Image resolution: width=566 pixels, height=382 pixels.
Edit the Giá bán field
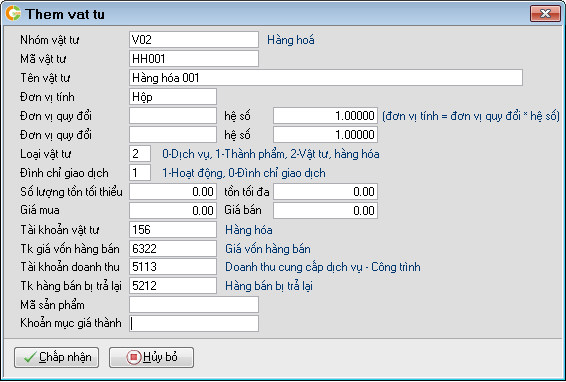click(x=326, y=210)
